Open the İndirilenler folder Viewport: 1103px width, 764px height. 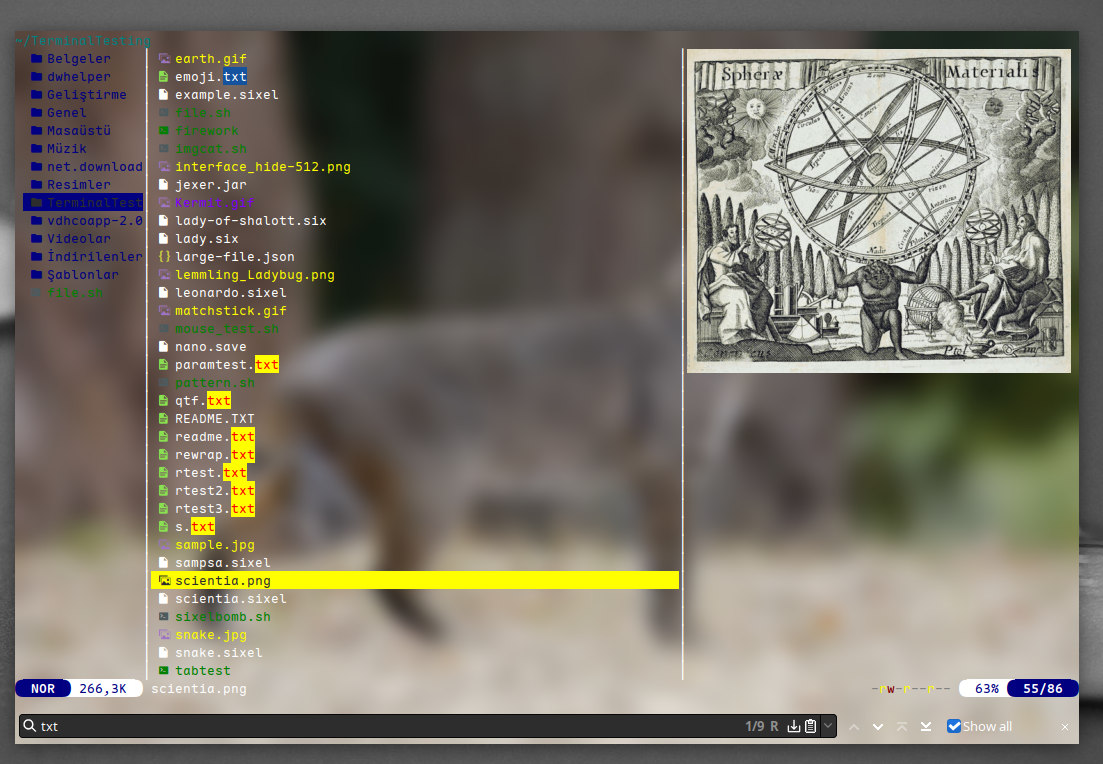(x=94, y=257)
